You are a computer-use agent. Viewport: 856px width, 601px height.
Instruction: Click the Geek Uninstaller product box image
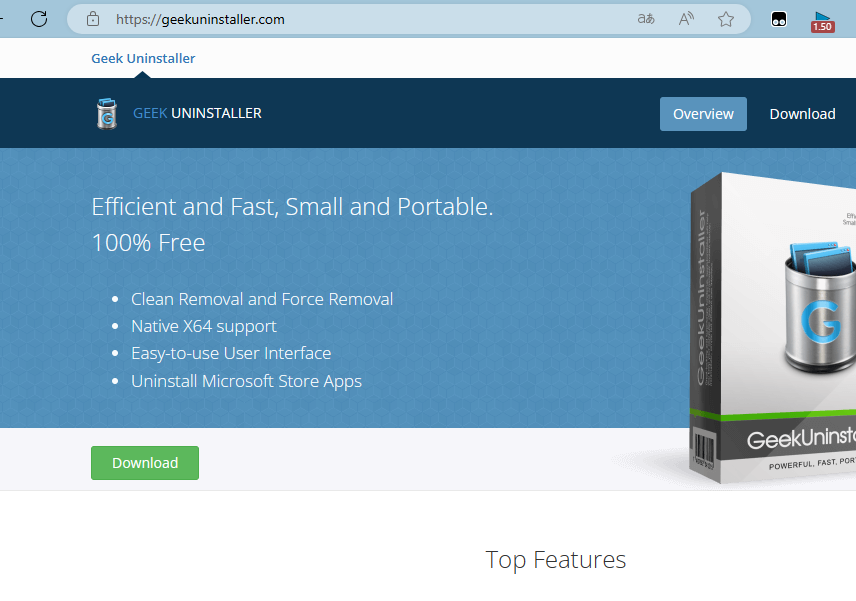(772, 328)
